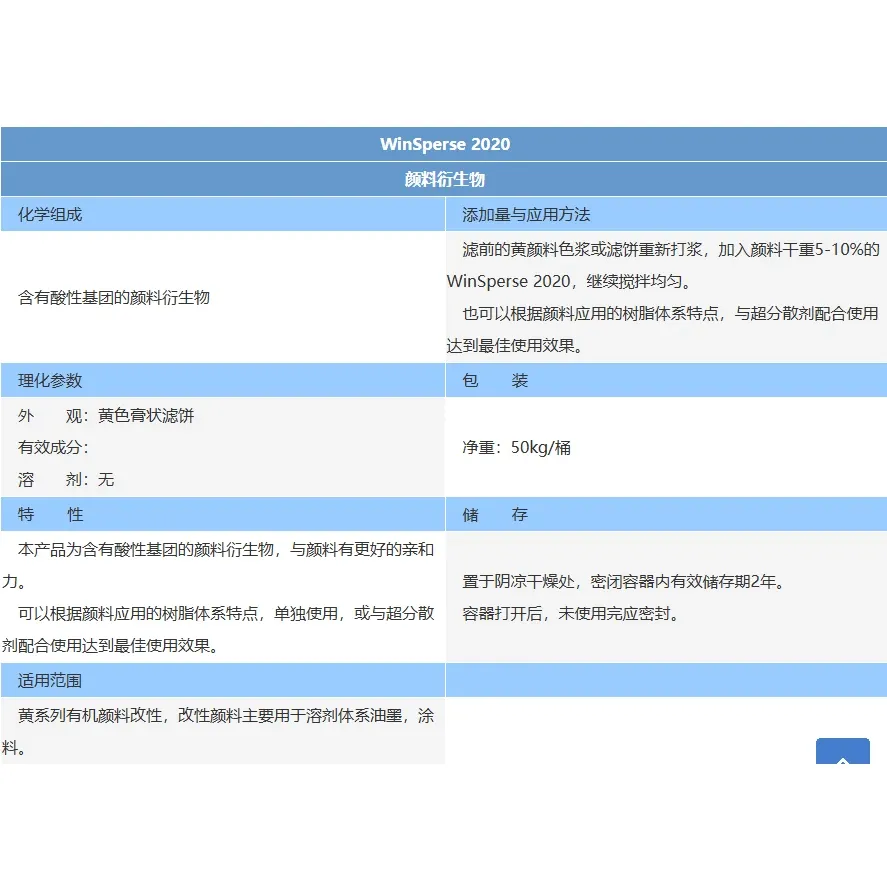887x887 pixels.
Task: Click the blue back-to-top arrow button
Action: tap(842, 751)
